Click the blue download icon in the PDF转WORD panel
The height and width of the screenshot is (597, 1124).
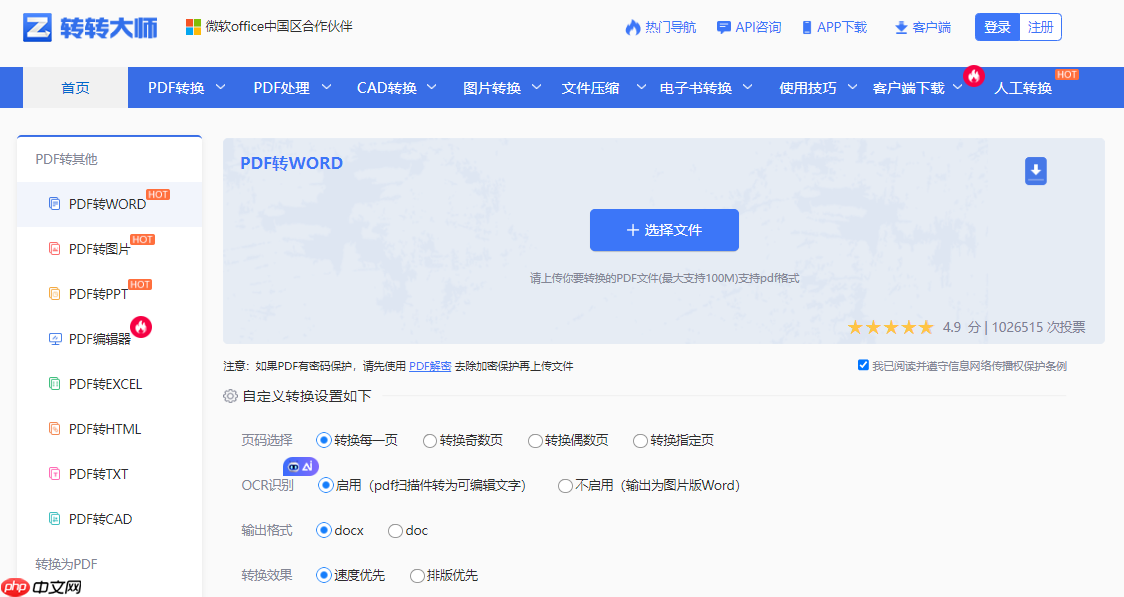coord(1035,171)
